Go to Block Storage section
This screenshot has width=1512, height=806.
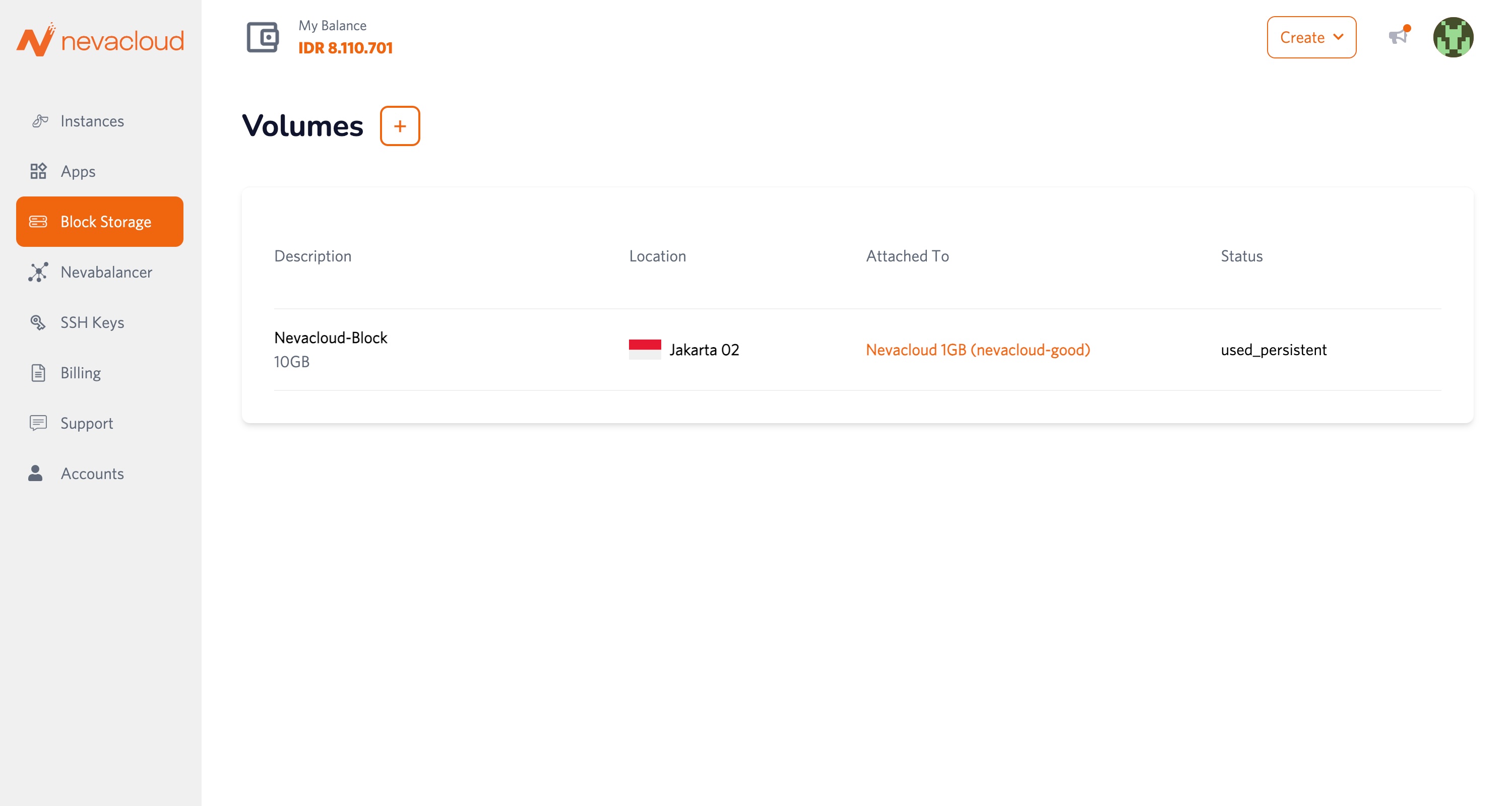click(100, 222)
